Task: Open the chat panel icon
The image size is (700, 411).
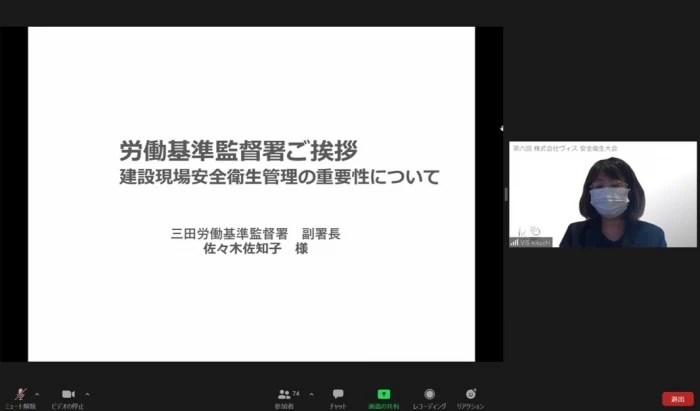Action: coord(338,394)
